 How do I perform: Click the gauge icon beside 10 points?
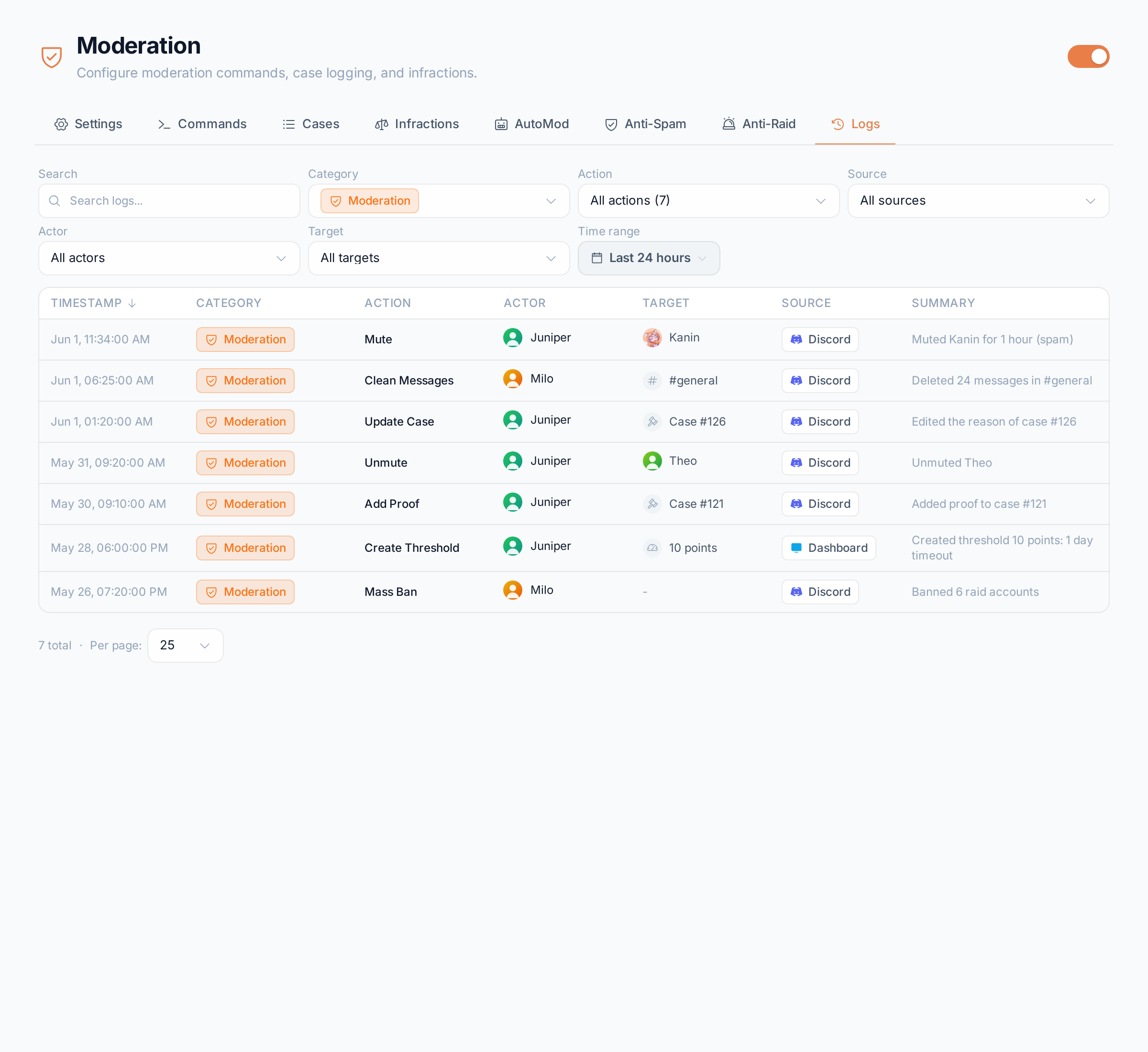point(652,548)
